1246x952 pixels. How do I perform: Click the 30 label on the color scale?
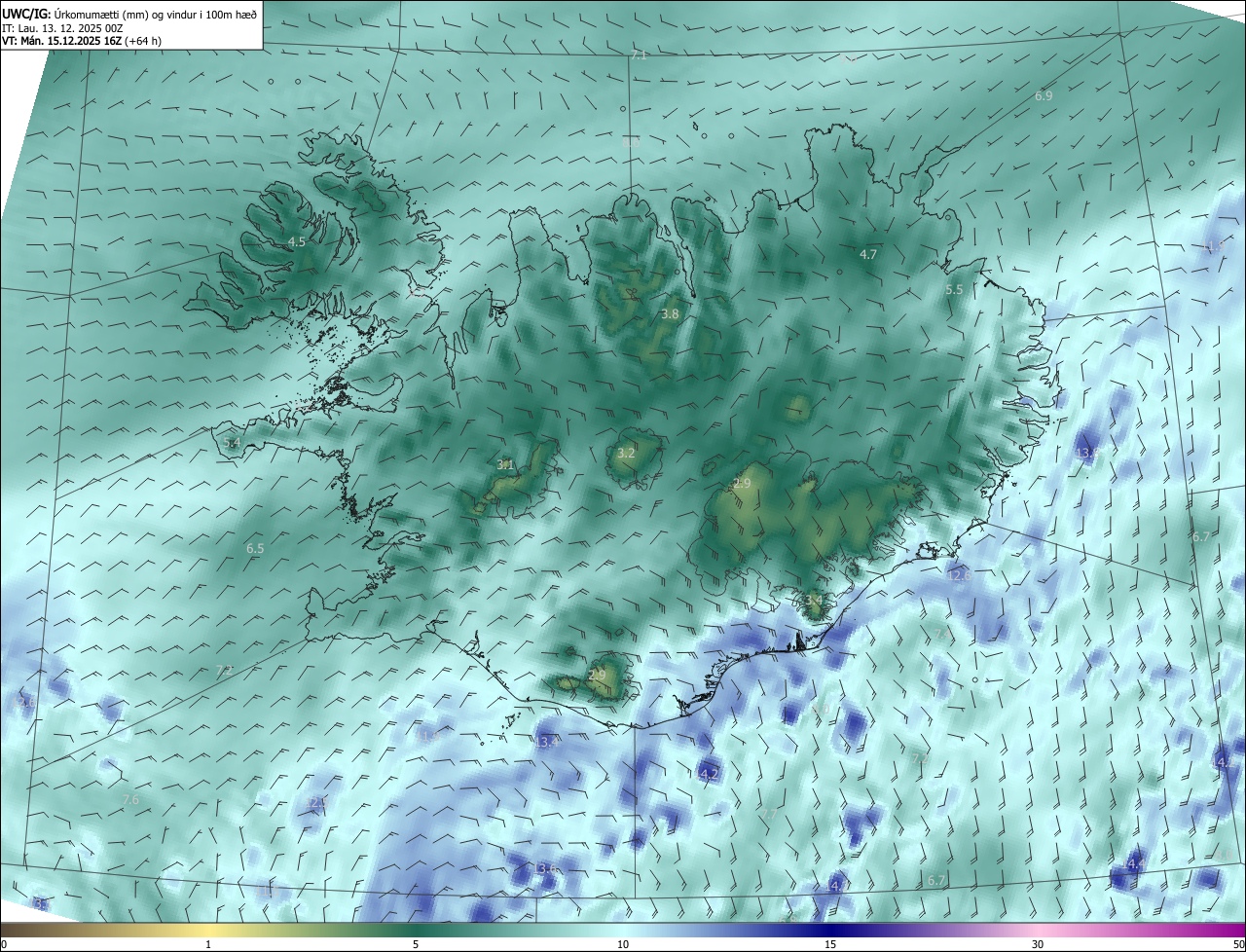1038,944
